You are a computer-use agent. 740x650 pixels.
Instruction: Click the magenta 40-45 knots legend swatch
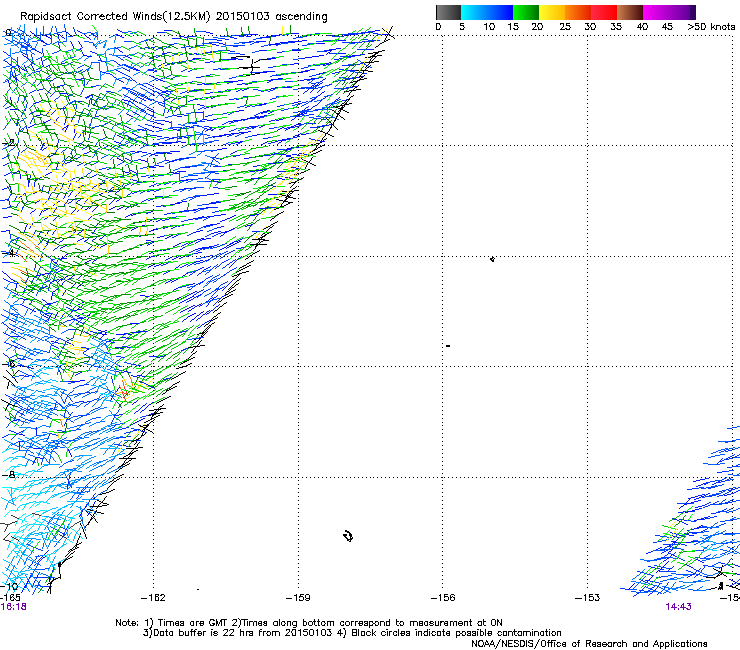(656, 12)
